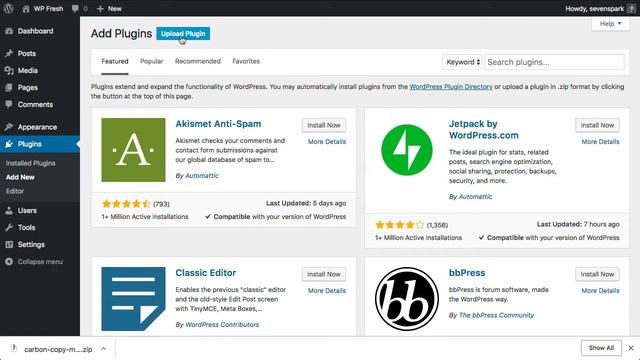Open the Appearance menu label
The height and width of the screenshot is (360, 640).
37,127
